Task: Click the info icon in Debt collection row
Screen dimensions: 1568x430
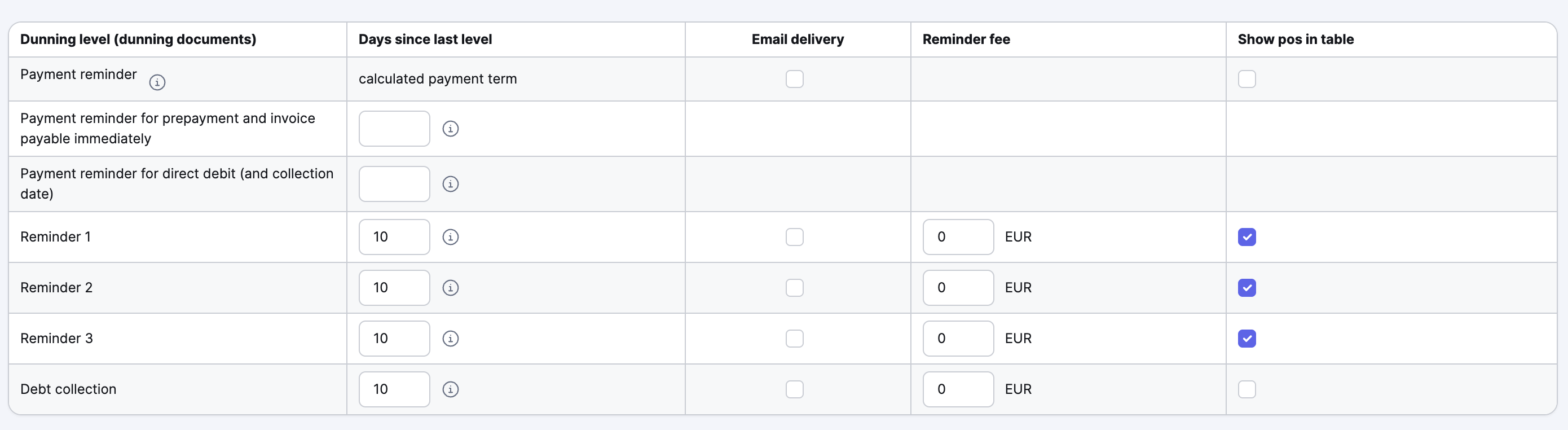Action: [451, 389]
